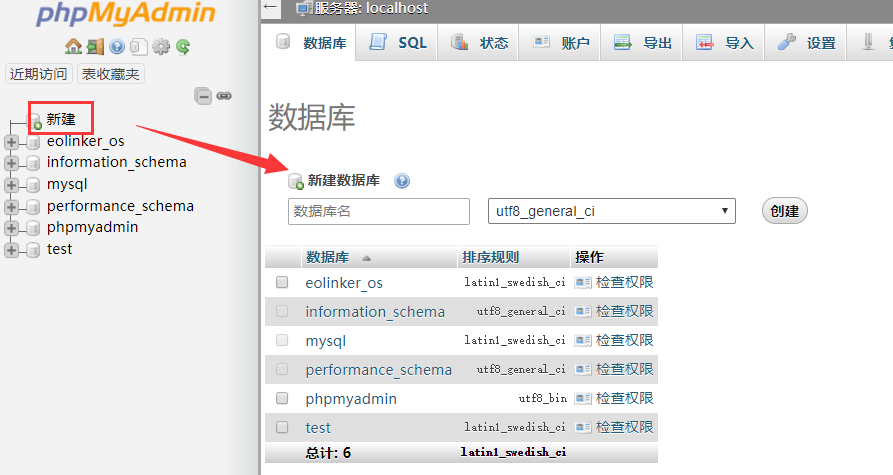Open 检查权限 link for information_schema row
The image size is (893, 475).
click(624, 312)
